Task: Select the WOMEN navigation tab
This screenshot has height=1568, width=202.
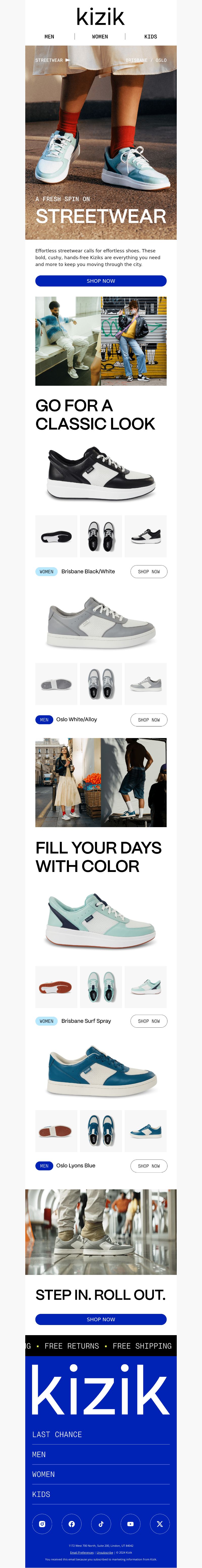Action: pyautogui.click(x=100, y=36)
